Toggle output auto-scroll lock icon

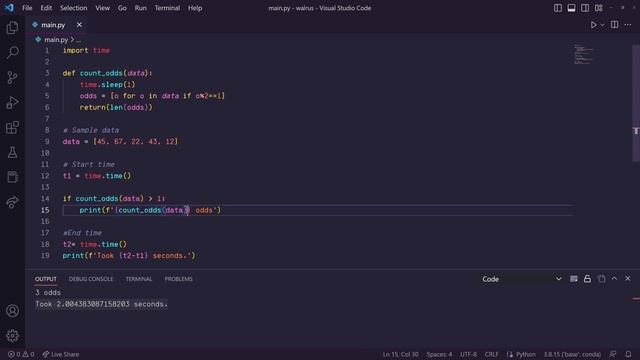pos(587,279)
